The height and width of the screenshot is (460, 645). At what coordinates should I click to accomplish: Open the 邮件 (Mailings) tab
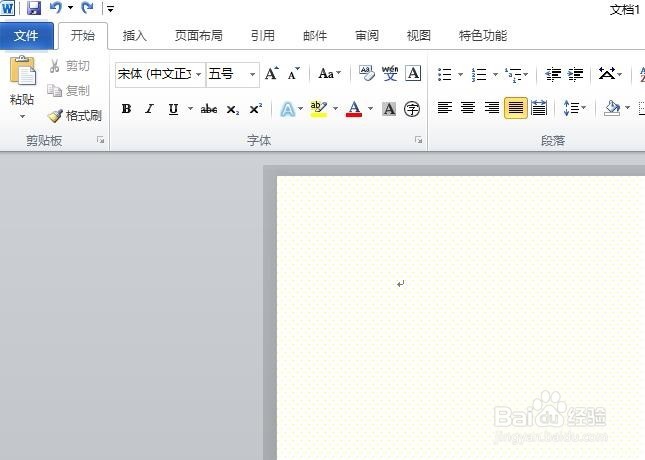(315, 36)
